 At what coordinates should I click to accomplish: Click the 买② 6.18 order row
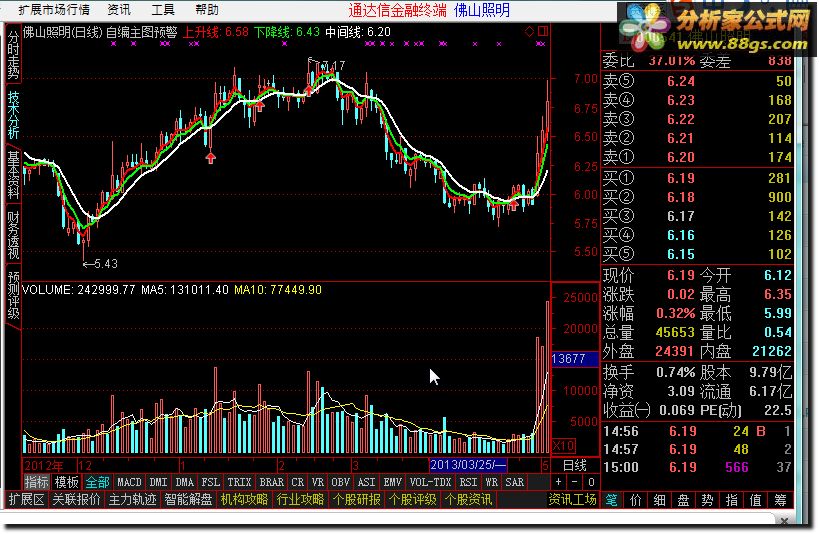[697, 197]
